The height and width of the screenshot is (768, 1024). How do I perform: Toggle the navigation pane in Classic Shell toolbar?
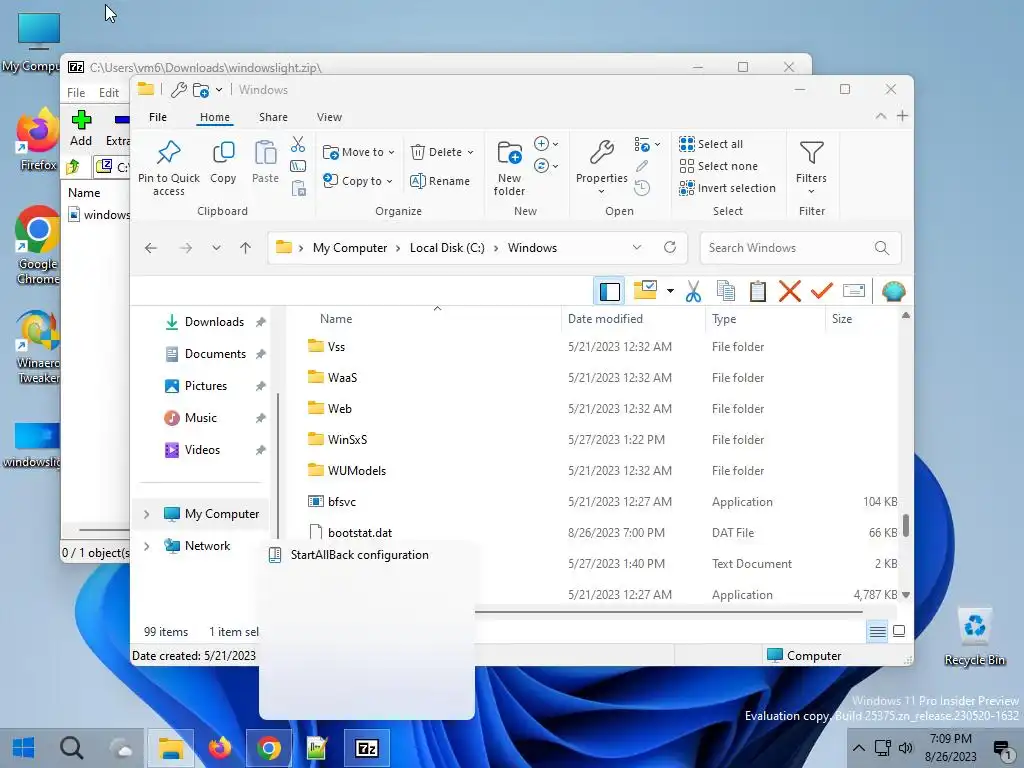(609, 291)
